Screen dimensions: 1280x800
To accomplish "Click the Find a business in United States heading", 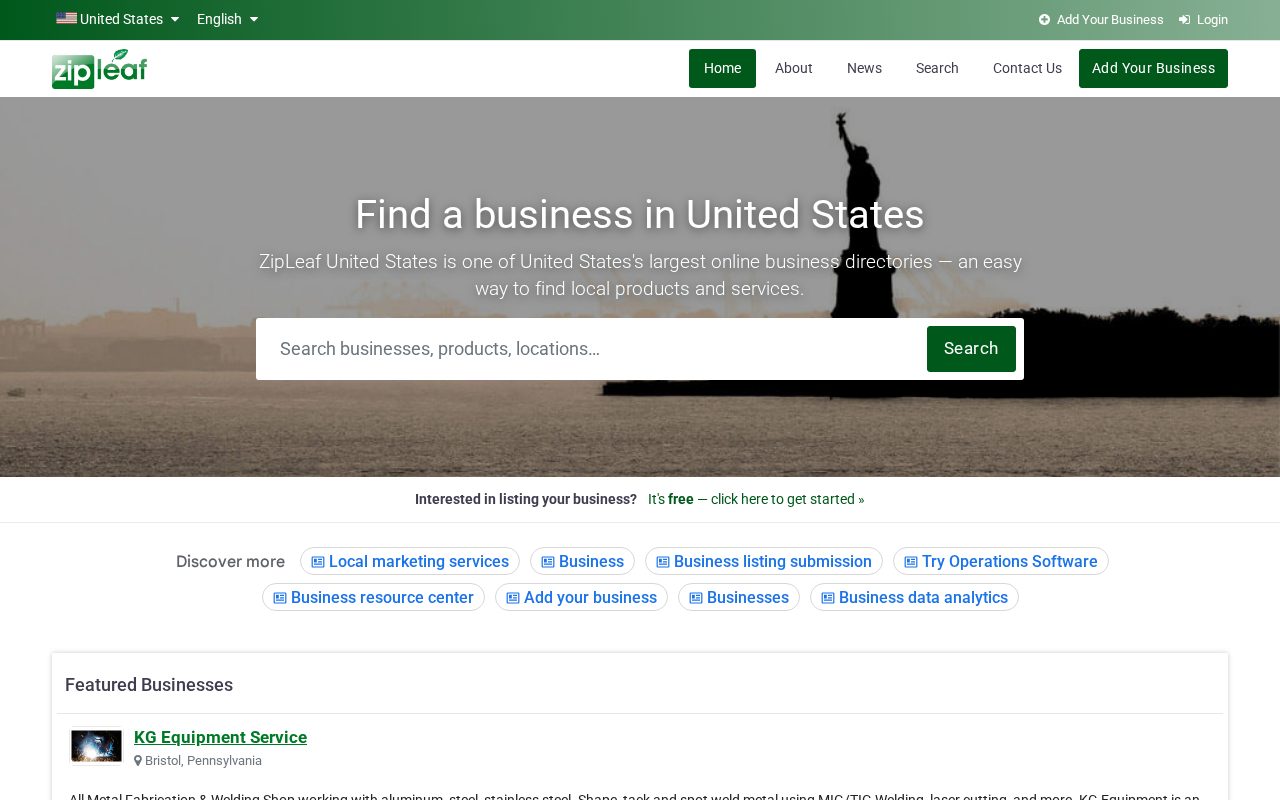I will point(640,215).
